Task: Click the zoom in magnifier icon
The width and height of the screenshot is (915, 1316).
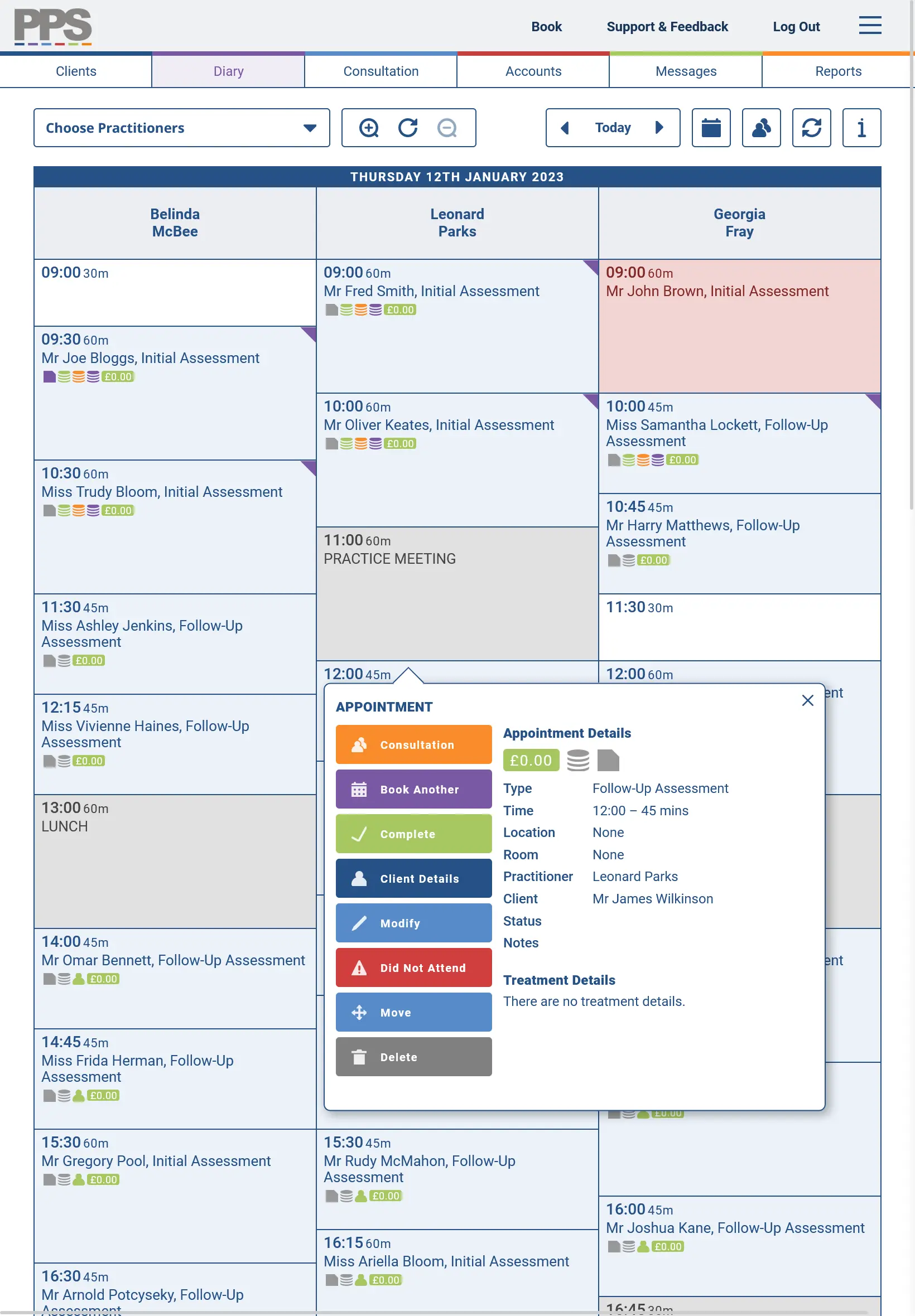Action: 369,128
